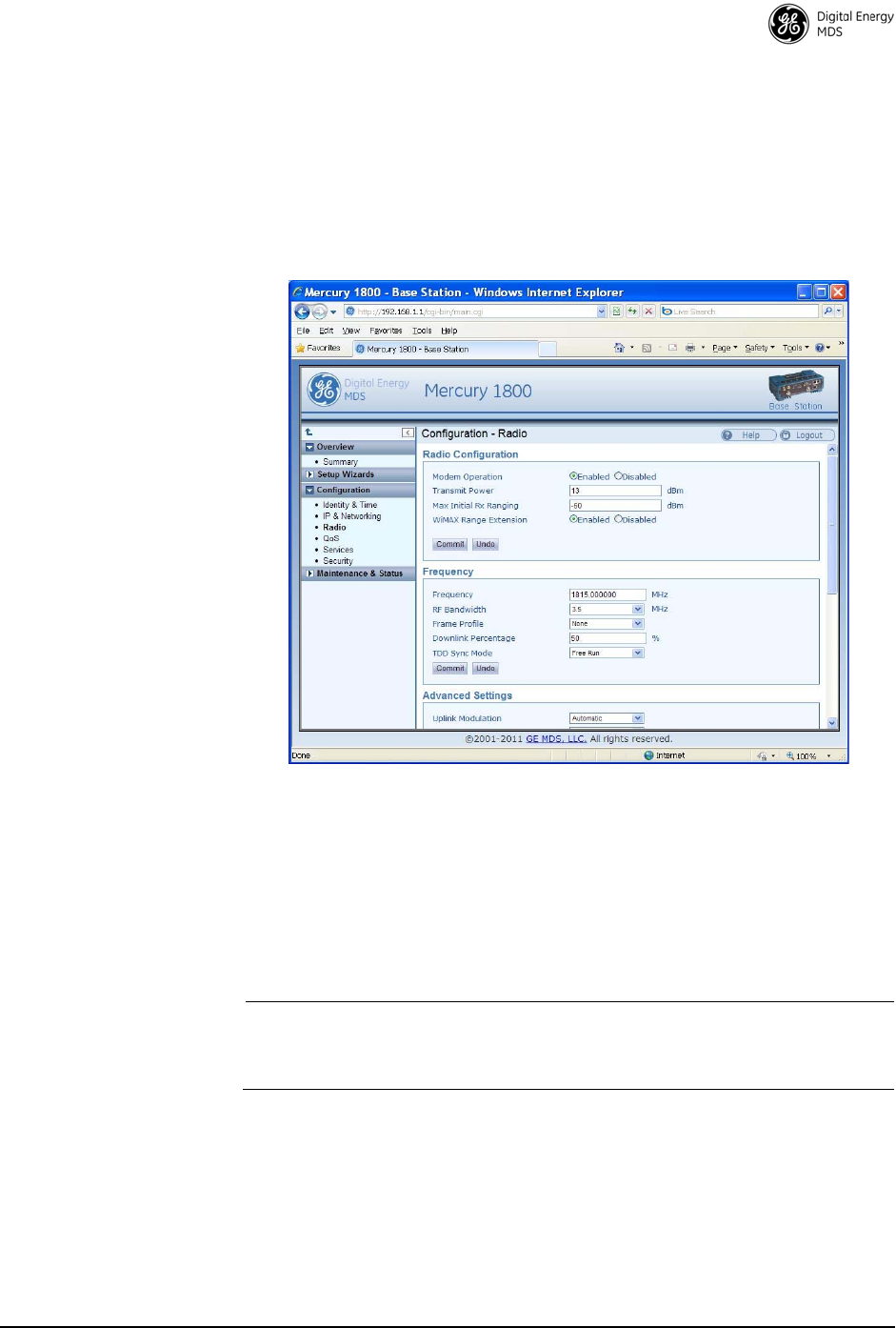This screenshot has width=896, height=1328.
Task: Click the Transmit Power input field
Action: [615, 491]
